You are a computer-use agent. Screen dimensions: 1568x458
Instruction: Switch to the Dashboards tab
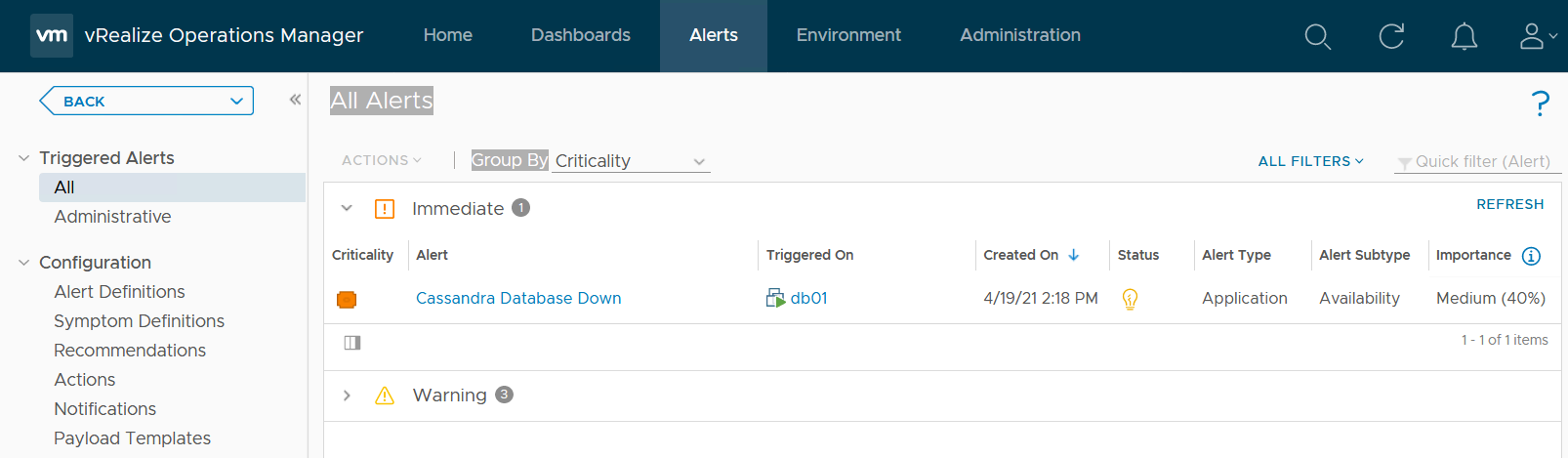click(x=580, y=35)
